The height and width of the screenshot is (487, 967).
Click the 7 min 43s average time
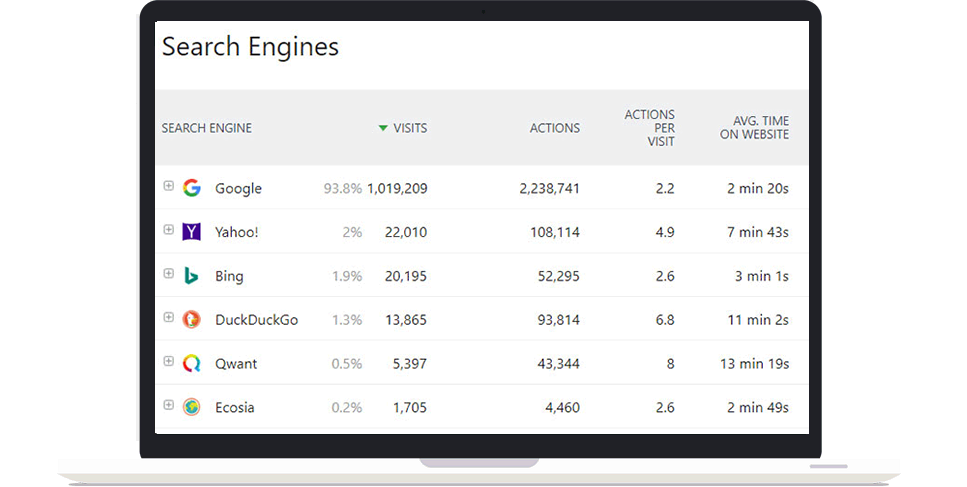(x=757, y=232)
